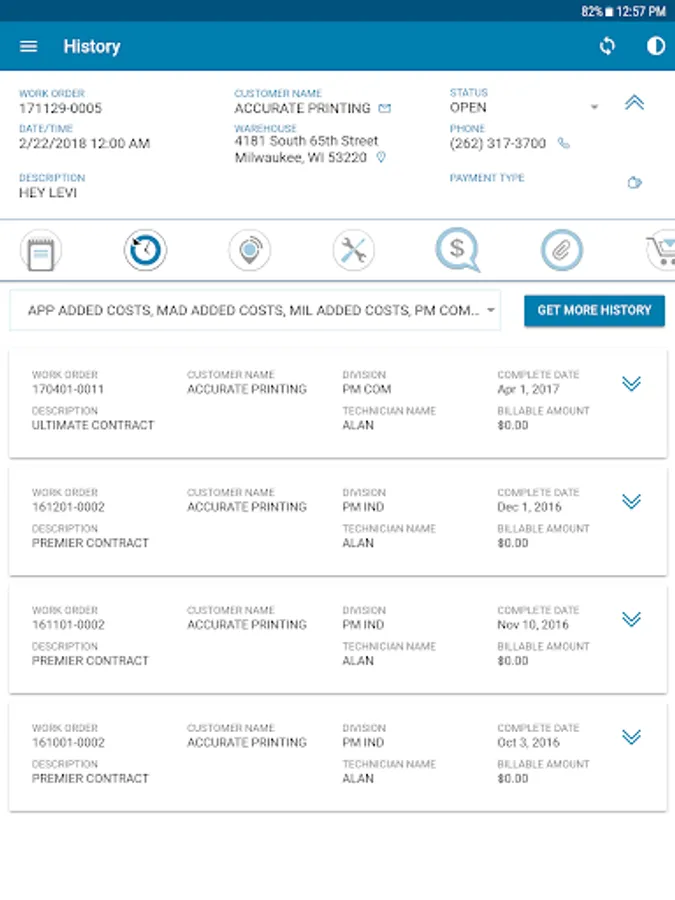Open the dollar quote bubble tab
This screenshot has width=675, height=900.
[x=457, y=250]
